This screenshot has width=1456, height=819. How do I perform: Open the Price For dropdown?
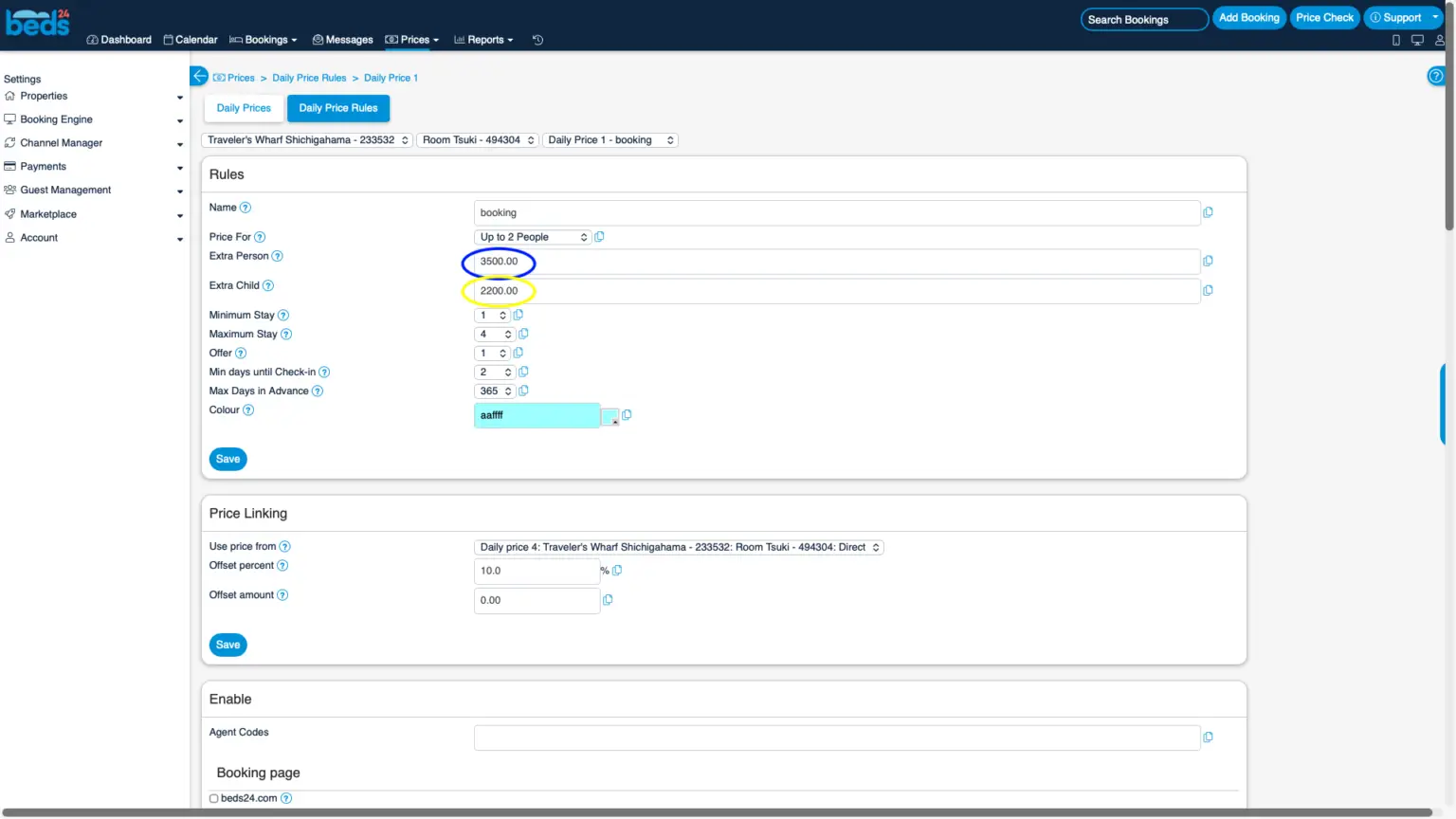[x=533, y=237]
